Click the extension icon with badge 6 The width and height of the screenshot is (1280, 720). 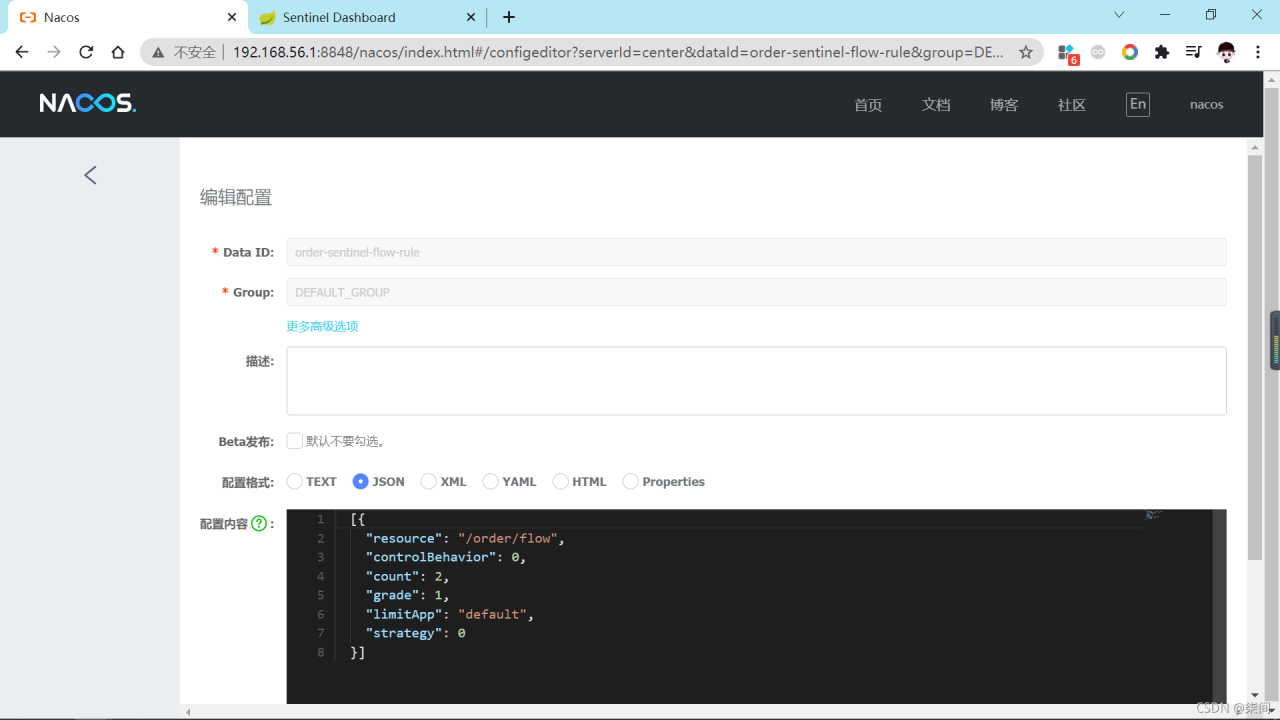coord(1067,53)
